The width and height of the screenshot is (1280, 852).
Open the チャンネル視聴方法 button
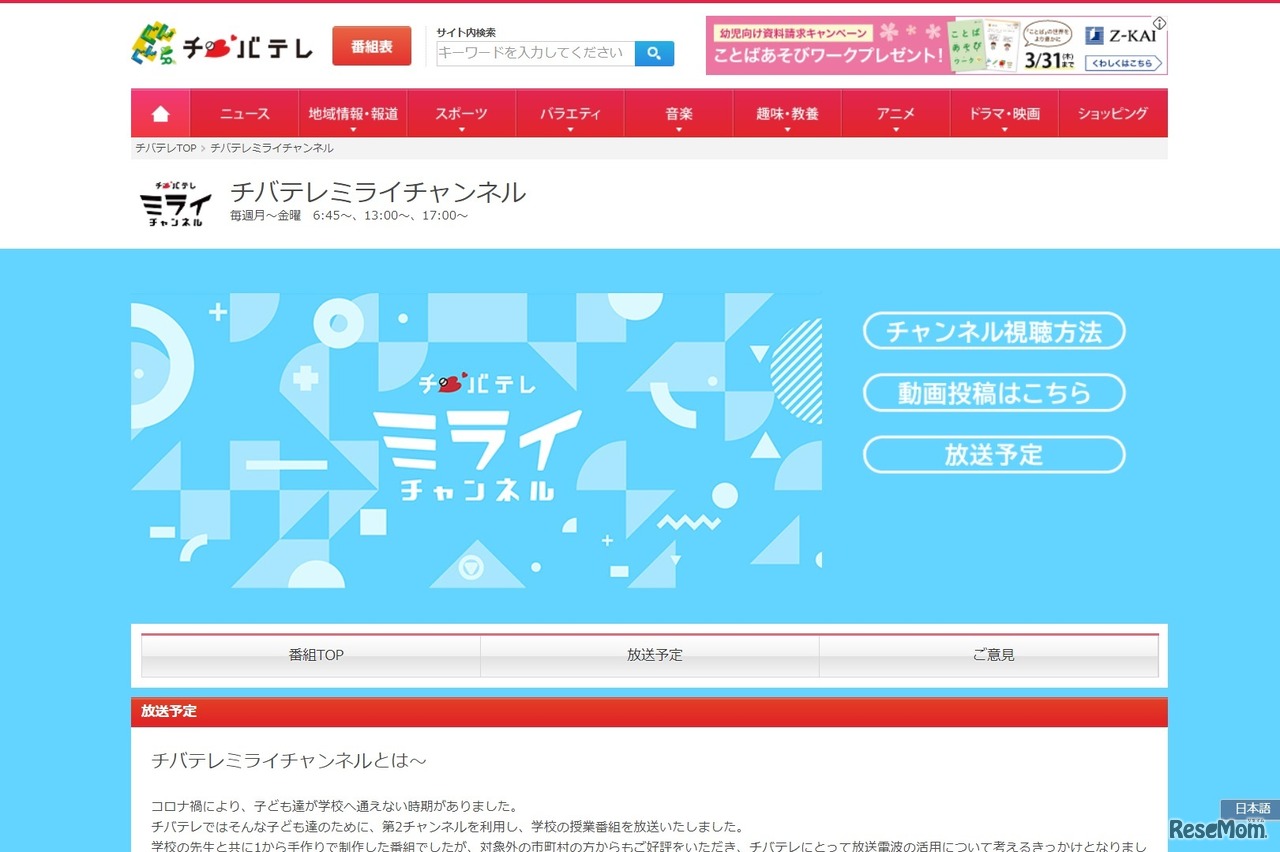click(994, 331)
